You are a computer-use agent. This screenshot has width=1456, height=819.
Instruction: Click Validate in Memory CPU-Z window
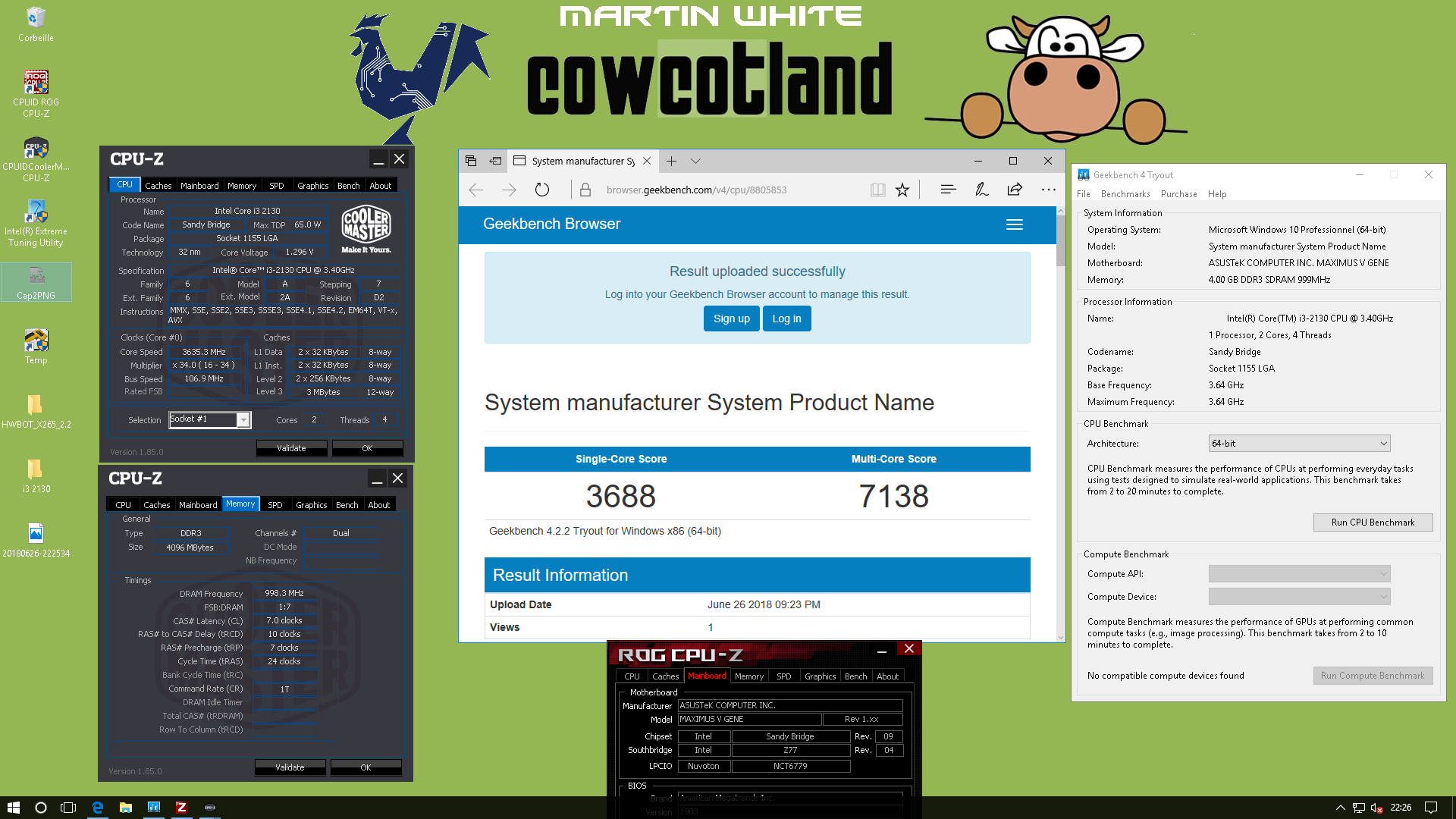point(290,767)
